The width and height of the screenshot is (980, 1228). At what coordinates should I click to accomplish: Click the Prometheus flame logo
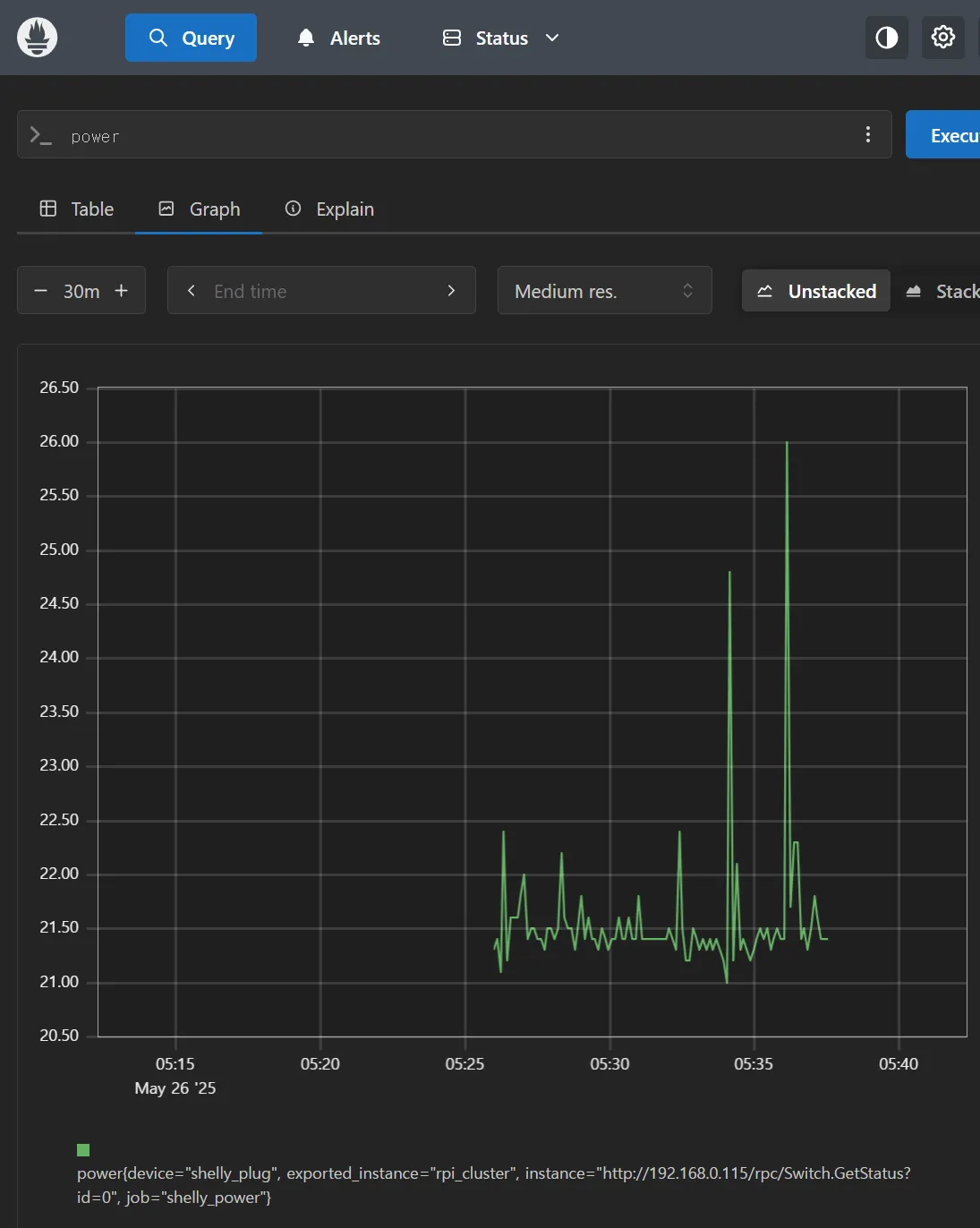37,38
